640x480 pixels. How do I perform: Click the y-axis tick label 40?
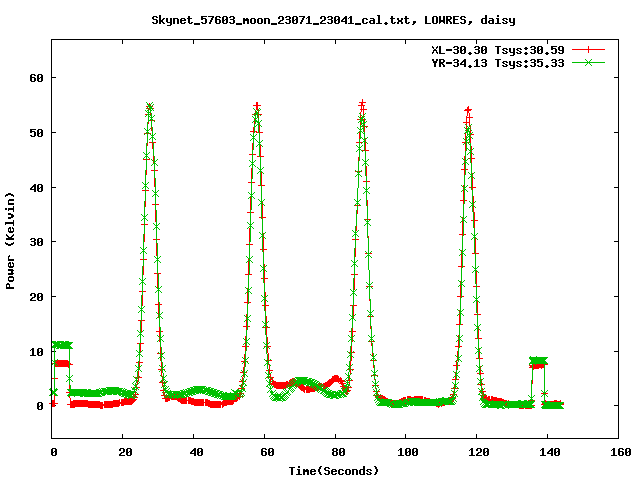pos(36,188)
